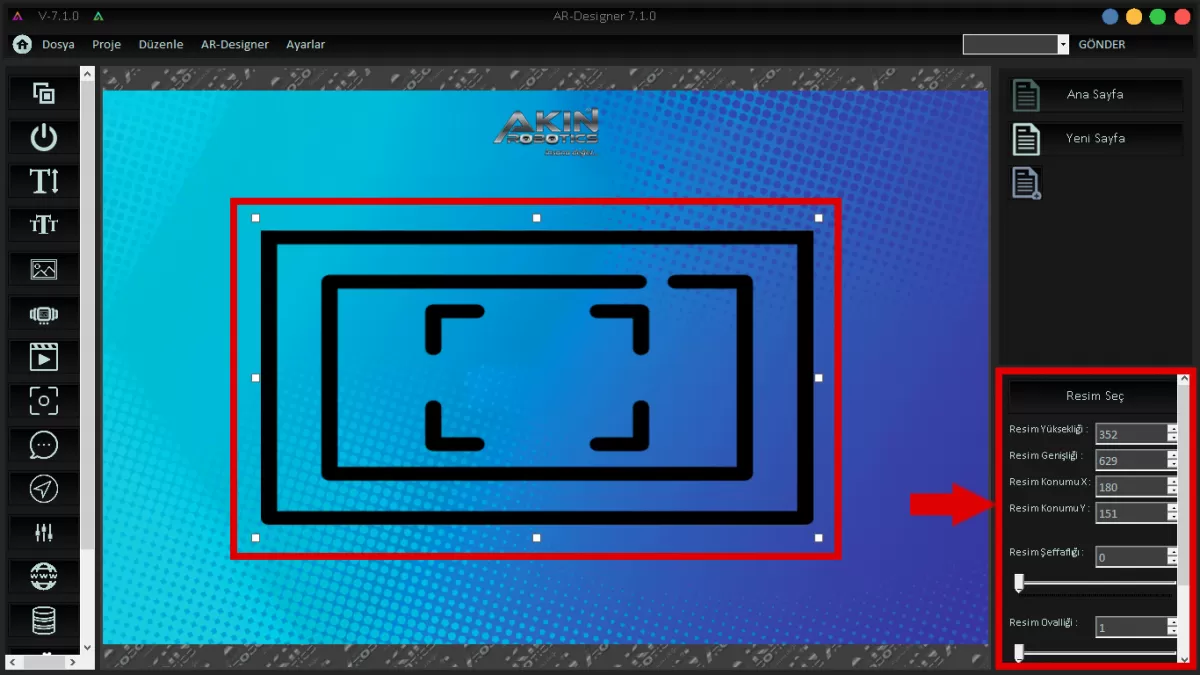Open the Ayarlar menu

coord(305,45)
